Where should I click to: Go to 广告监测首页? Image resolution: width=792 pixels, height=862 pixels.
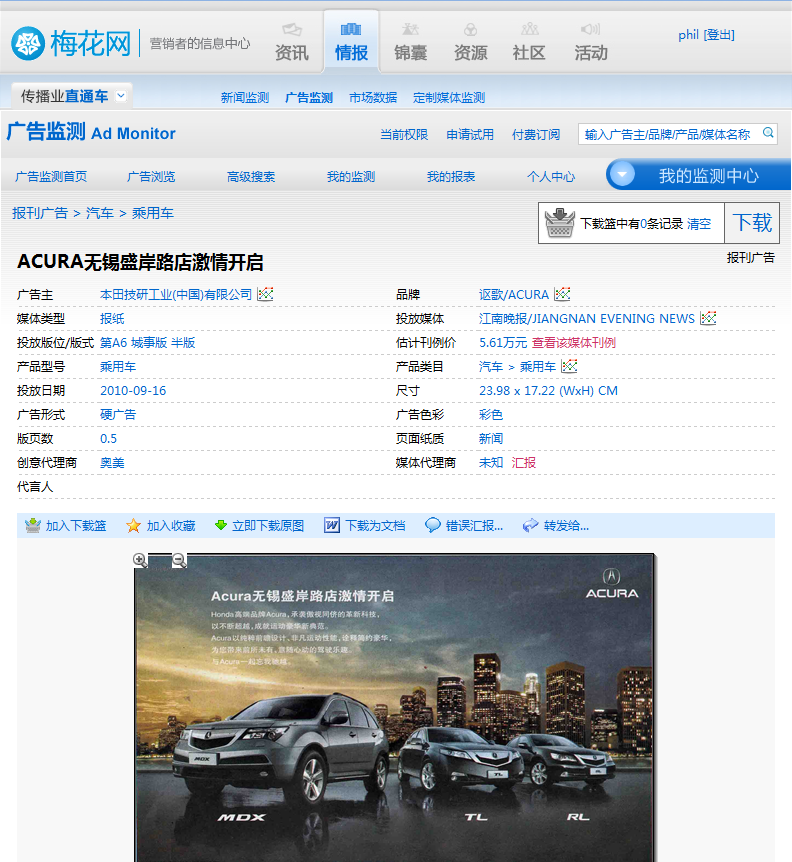(x=51, y=176)
